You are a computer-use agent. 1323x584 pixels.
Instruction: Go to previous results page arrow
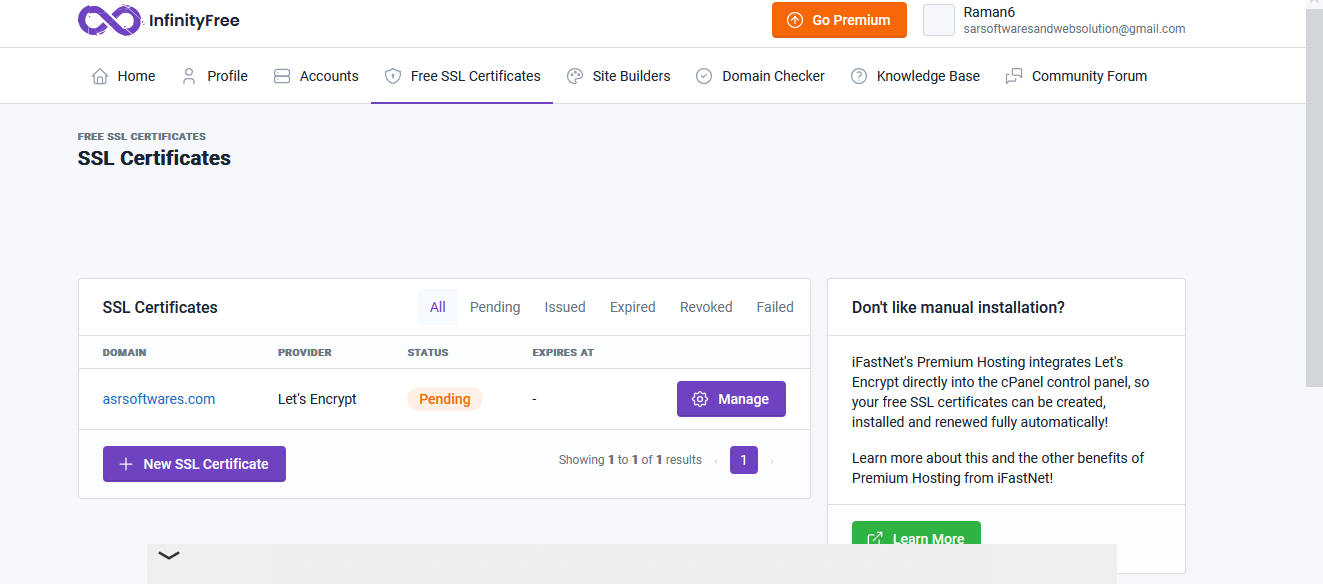[716, 461]
